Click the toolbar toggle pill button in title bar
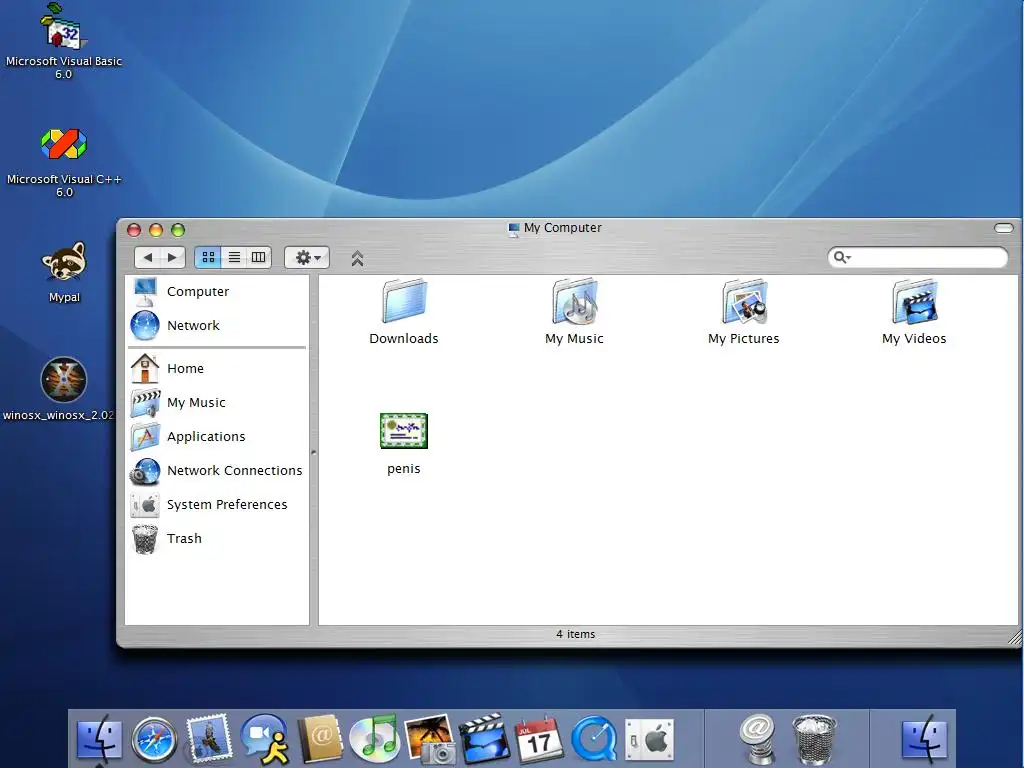Image resolution: width=1024 pixels, height=768 pixels. pos(1004,228)
